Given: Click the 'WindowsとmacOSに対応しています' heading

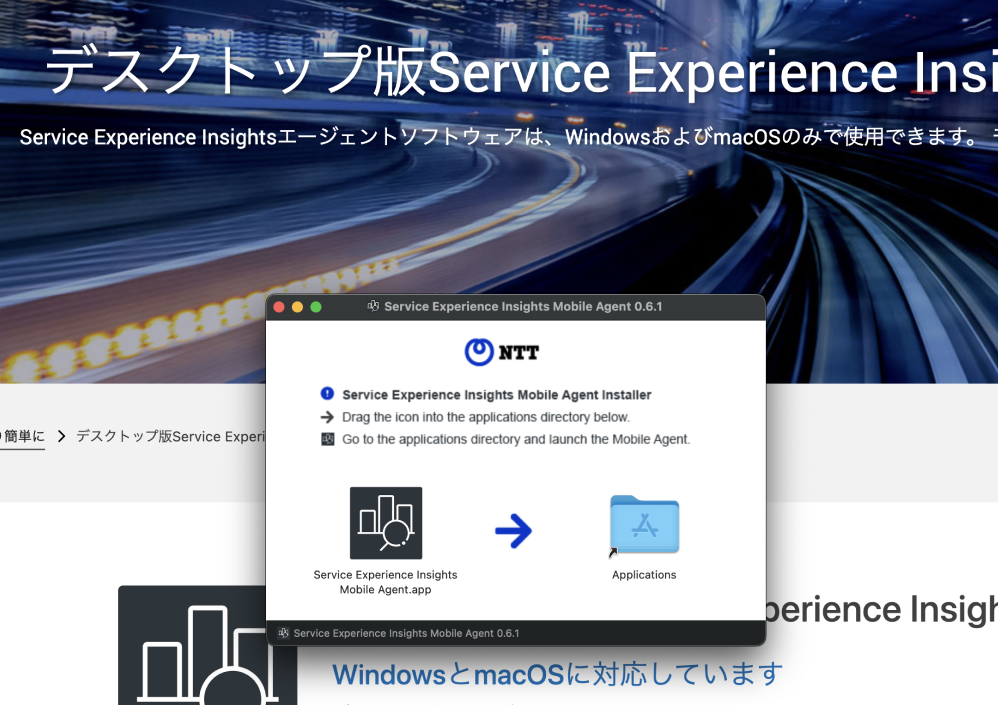Looking at the screenshot, I should point(558,674).
